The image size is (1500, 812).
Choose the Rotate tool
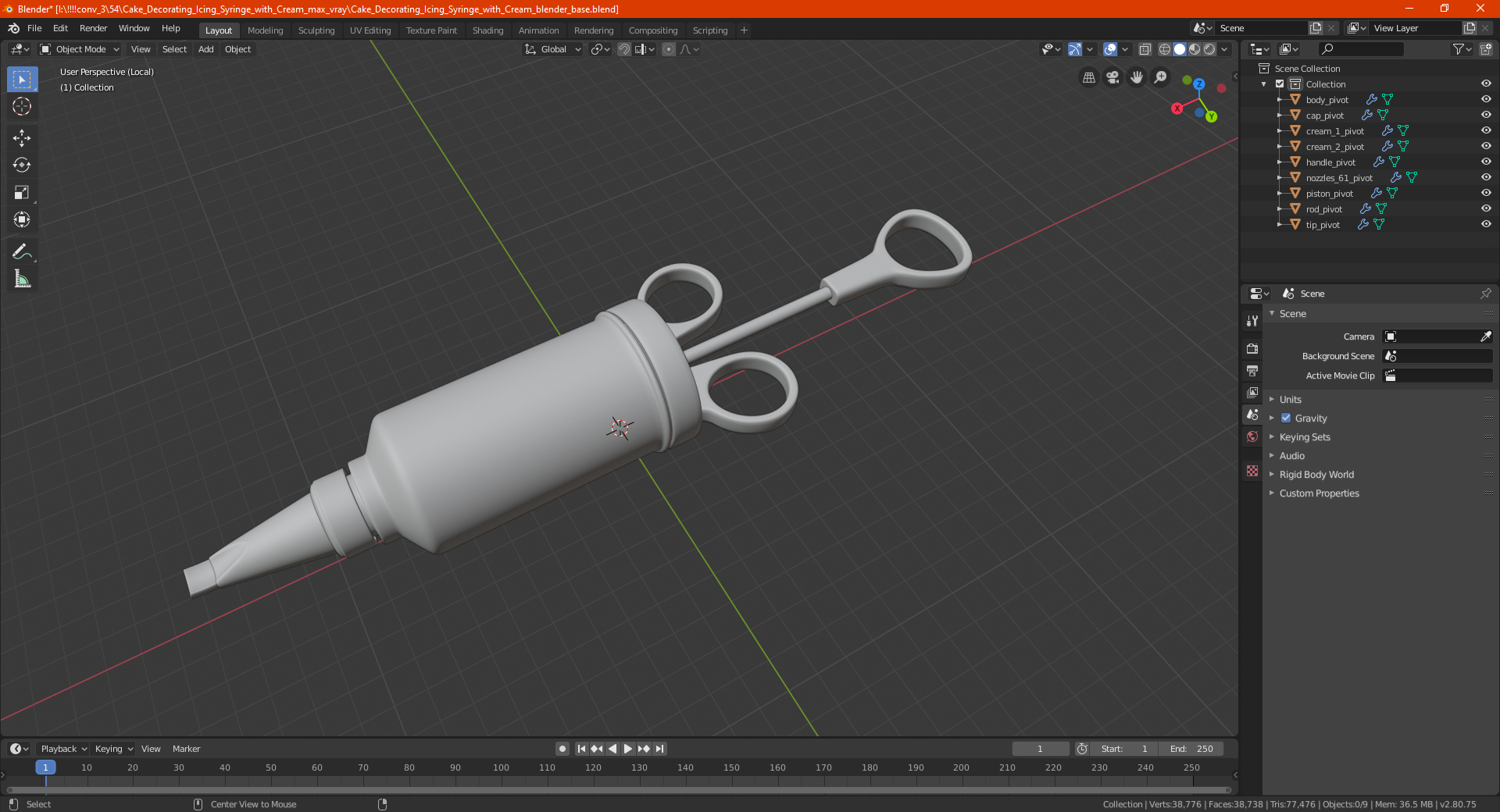tap(22, 166)
